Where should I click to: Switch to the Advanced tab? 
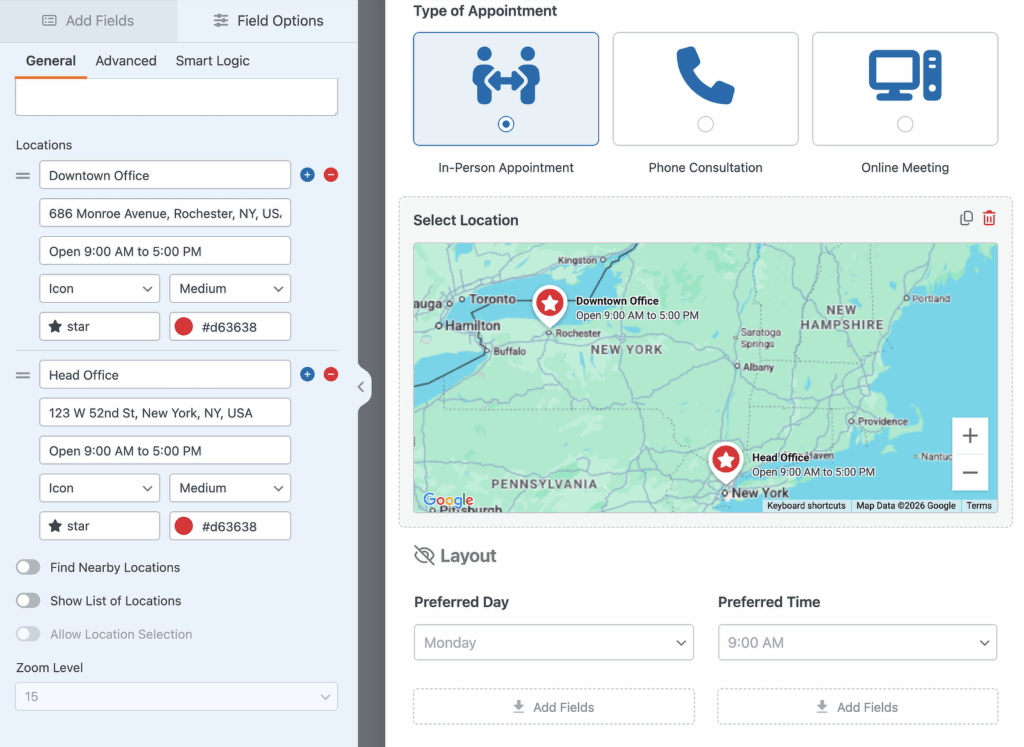click(125, 60)
